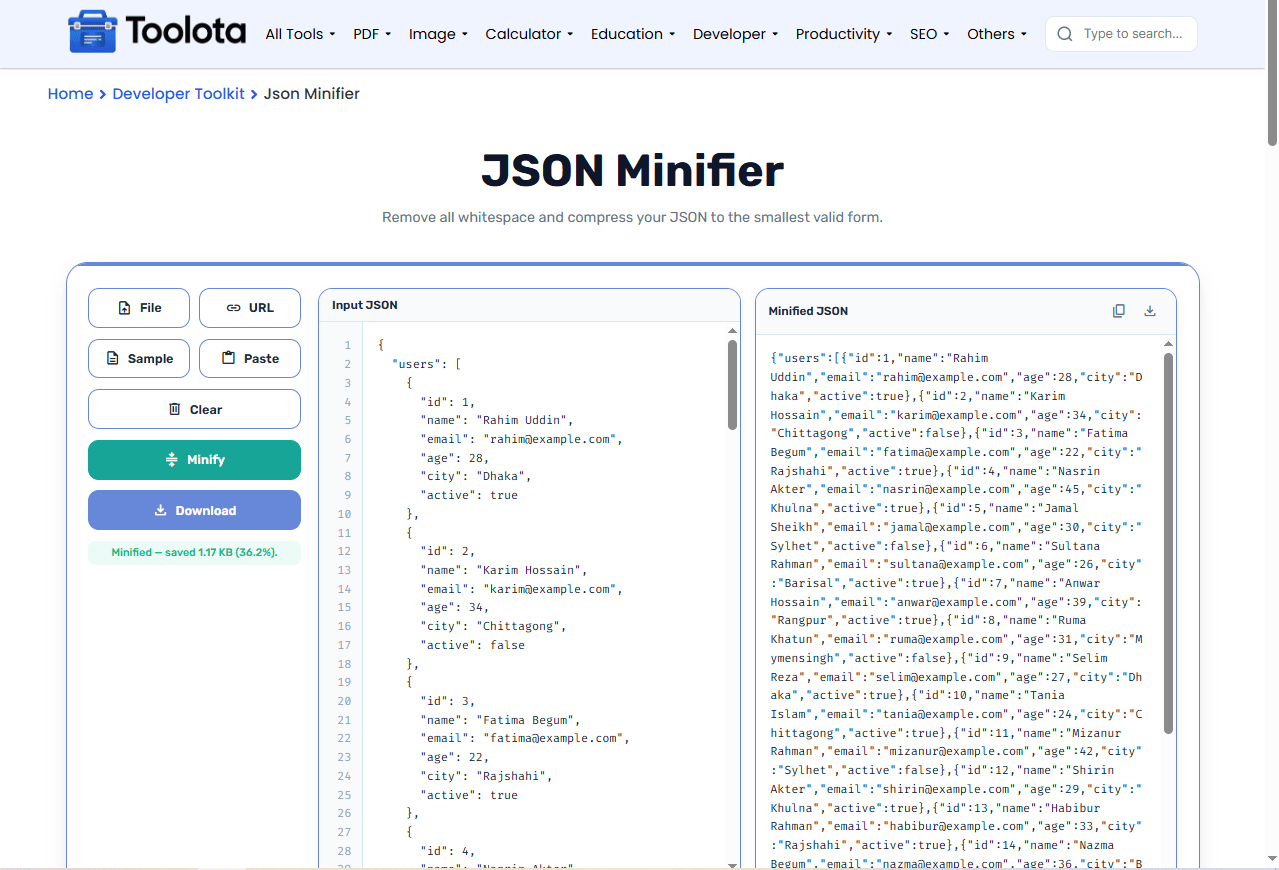This screenshot has height=870, width=1279.
Task: Go to the Home breadcrumb link
Action: tap(70, 94)
